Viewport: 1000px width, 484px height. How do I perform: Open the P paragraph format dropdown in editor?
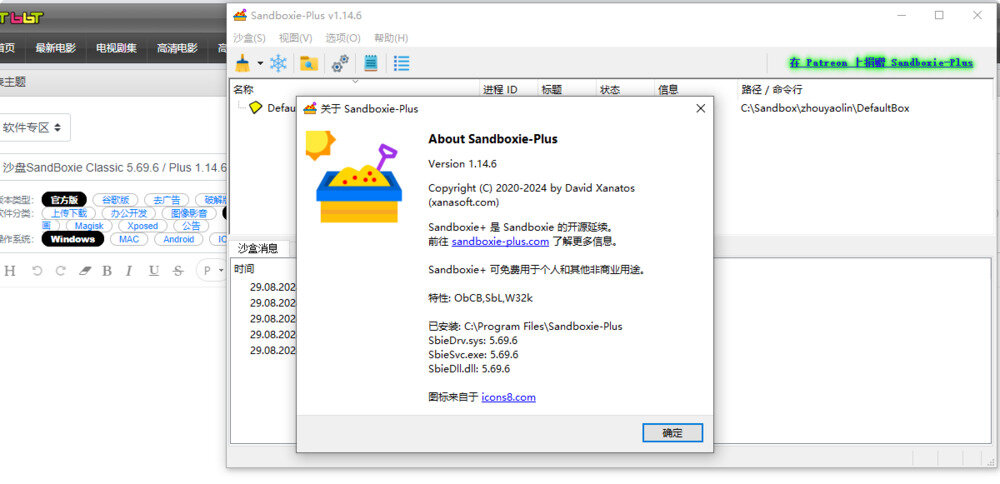point(212,270)
